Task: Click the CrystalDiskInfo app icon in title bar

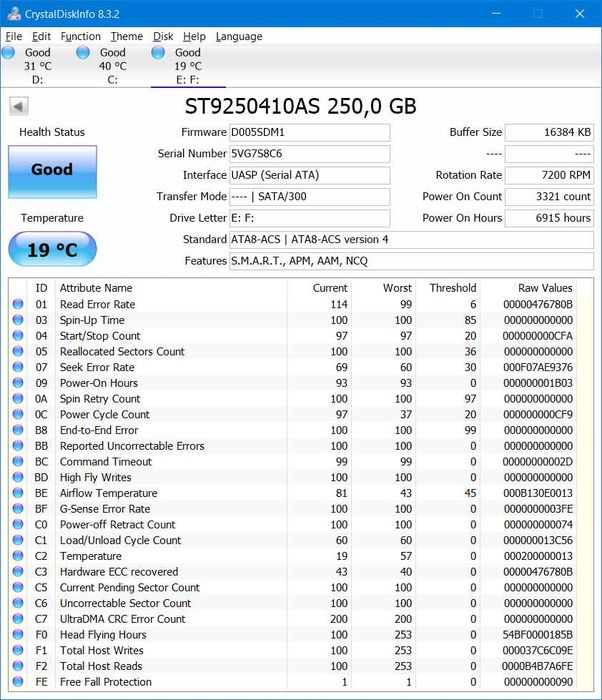Action: pos(14,13)
